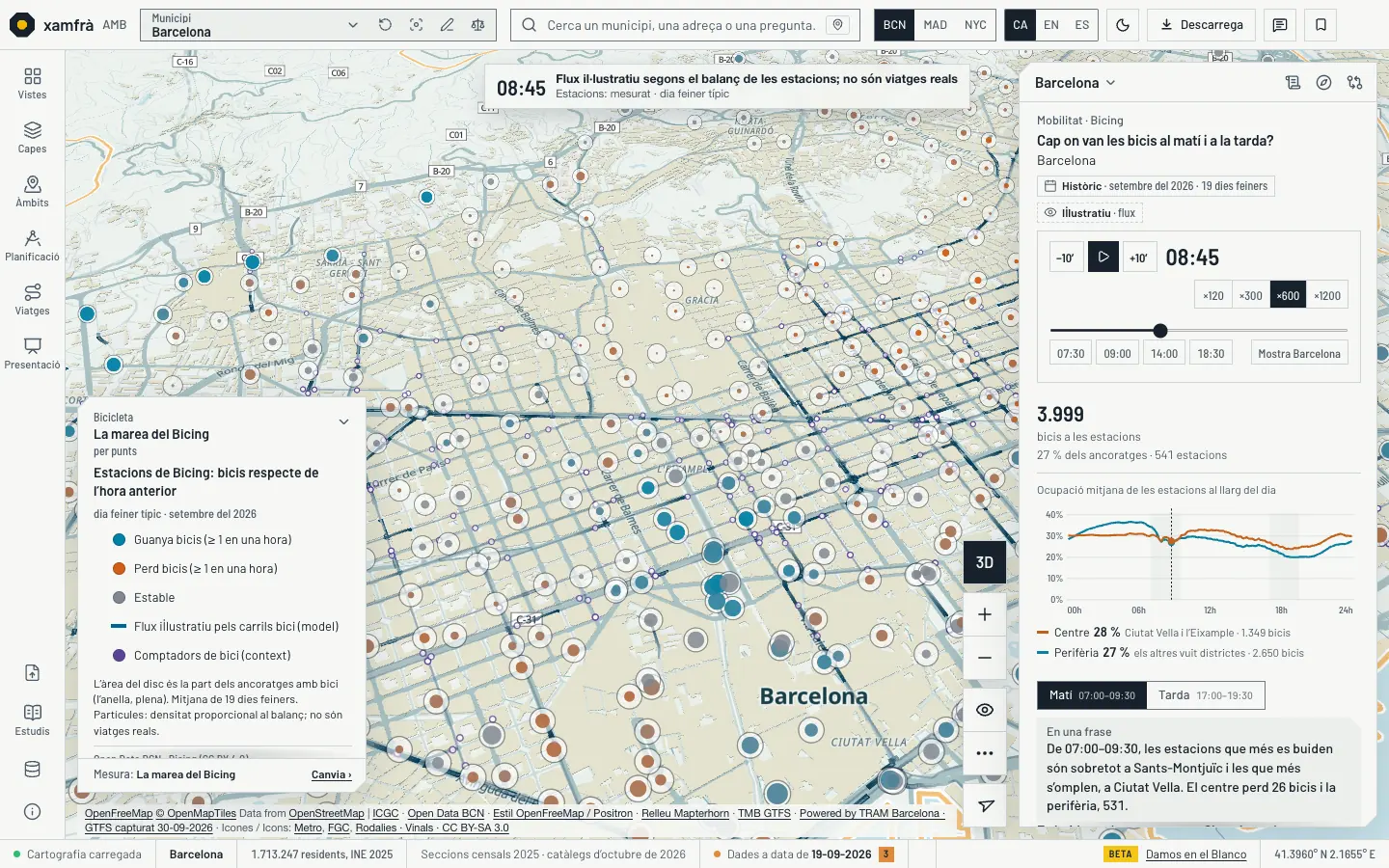Toggle the 3D map view

[985, 562]
